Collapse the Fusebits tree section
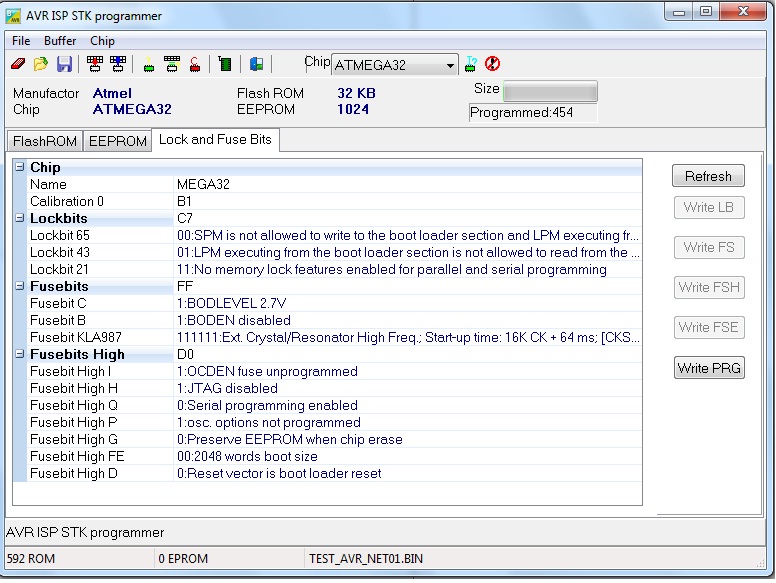 pos(19,286)
